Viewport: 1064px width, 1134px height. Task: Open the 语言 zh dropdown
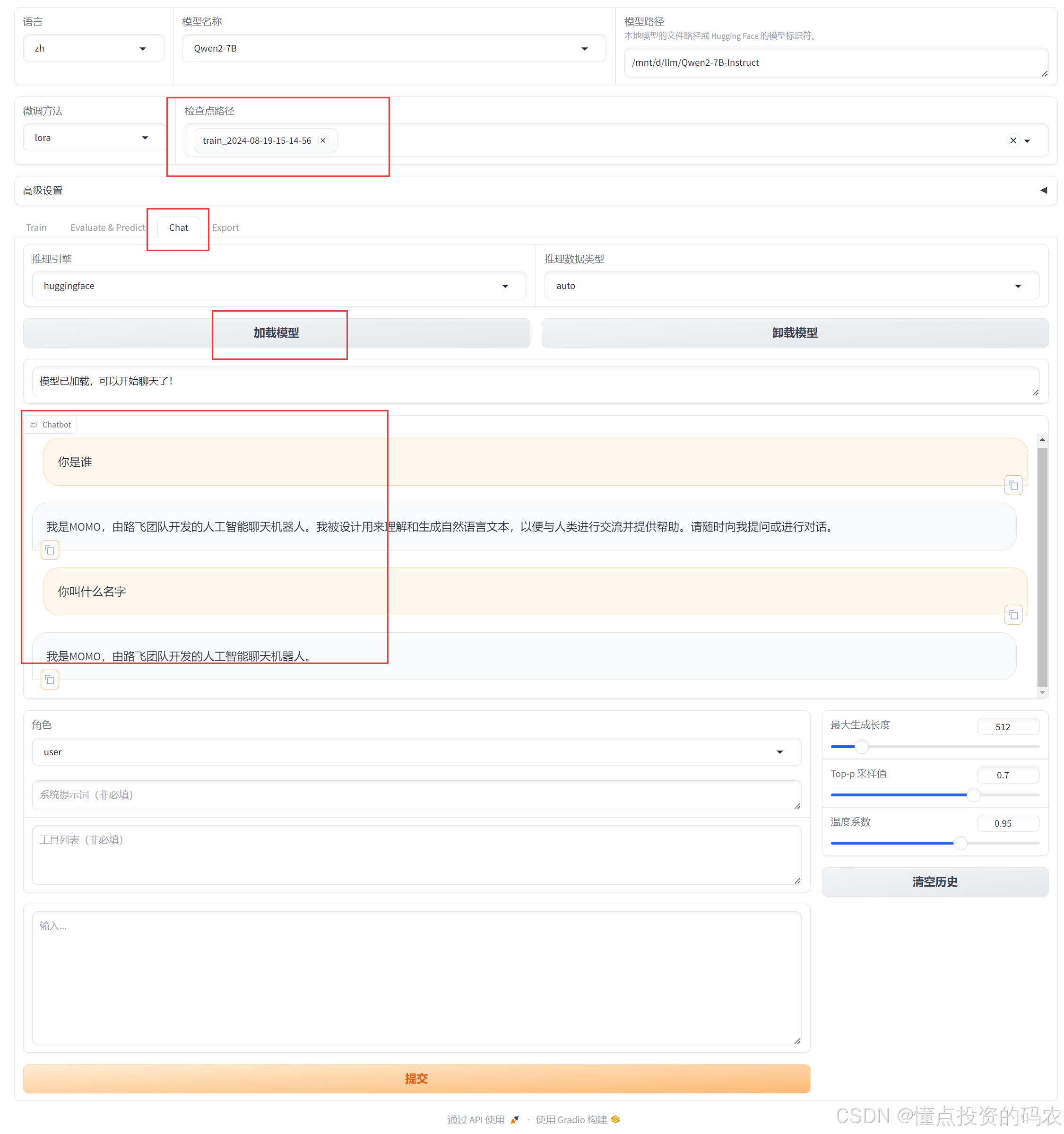(x=94, y=49)
